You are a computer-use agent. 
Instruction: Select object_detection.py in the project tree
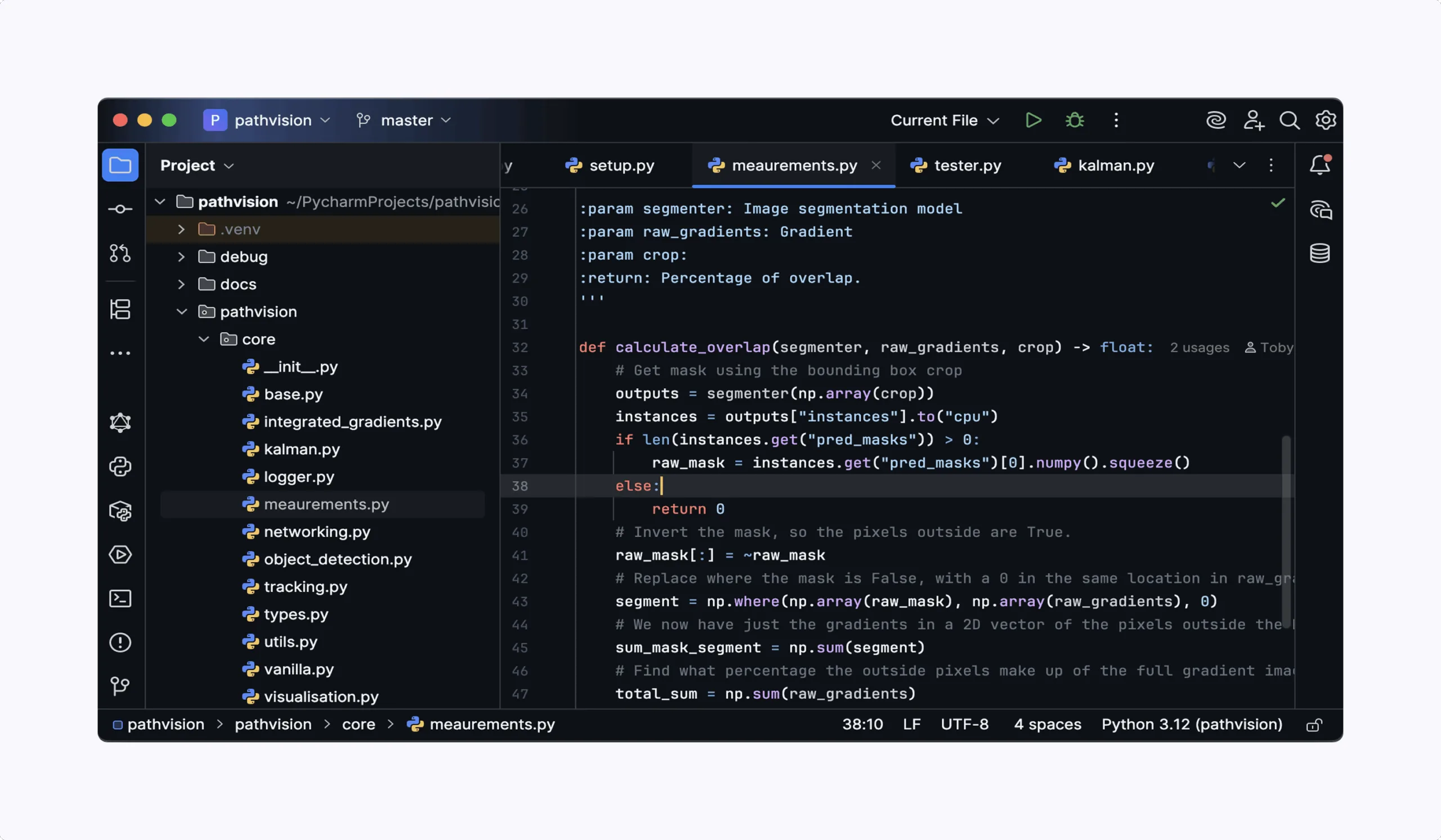[x=338, y=559]
